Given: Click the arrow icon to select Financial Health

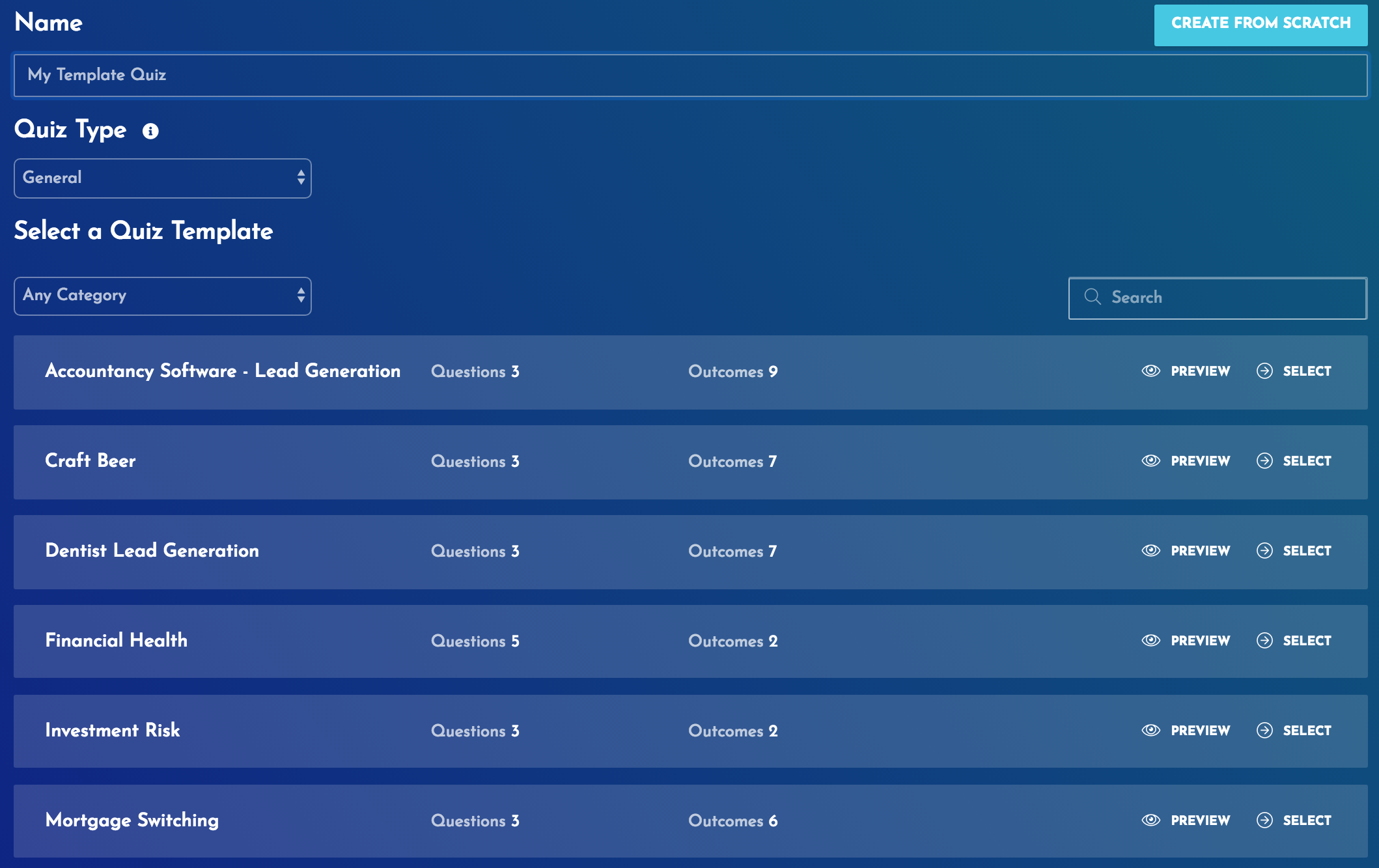Looking at the screenshot, I should (1264, 641).
